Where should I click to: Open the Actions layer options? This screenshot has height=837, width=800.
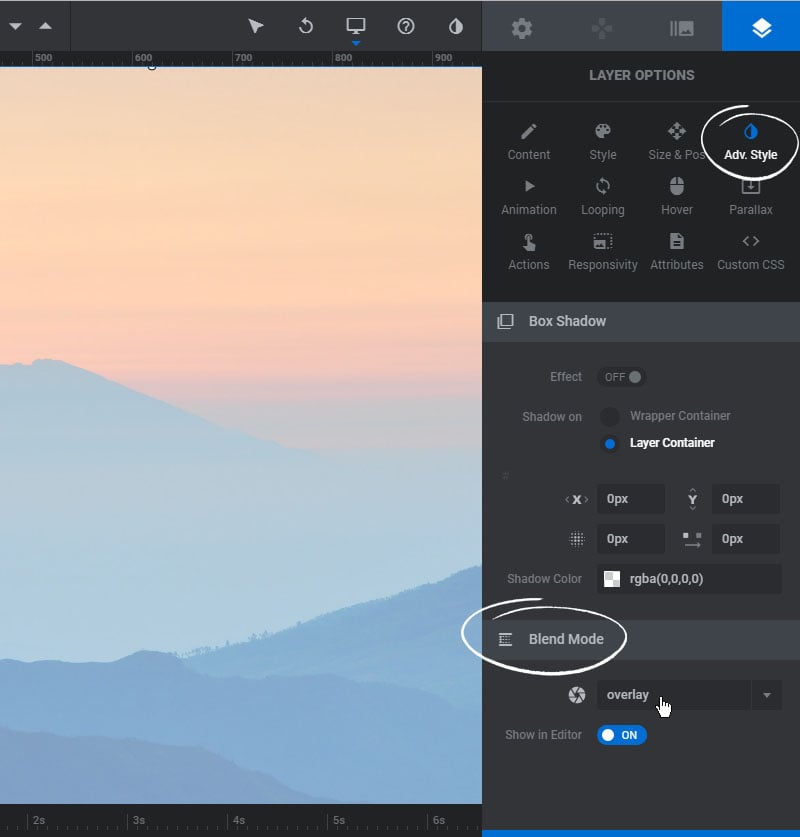pos(528,252)
